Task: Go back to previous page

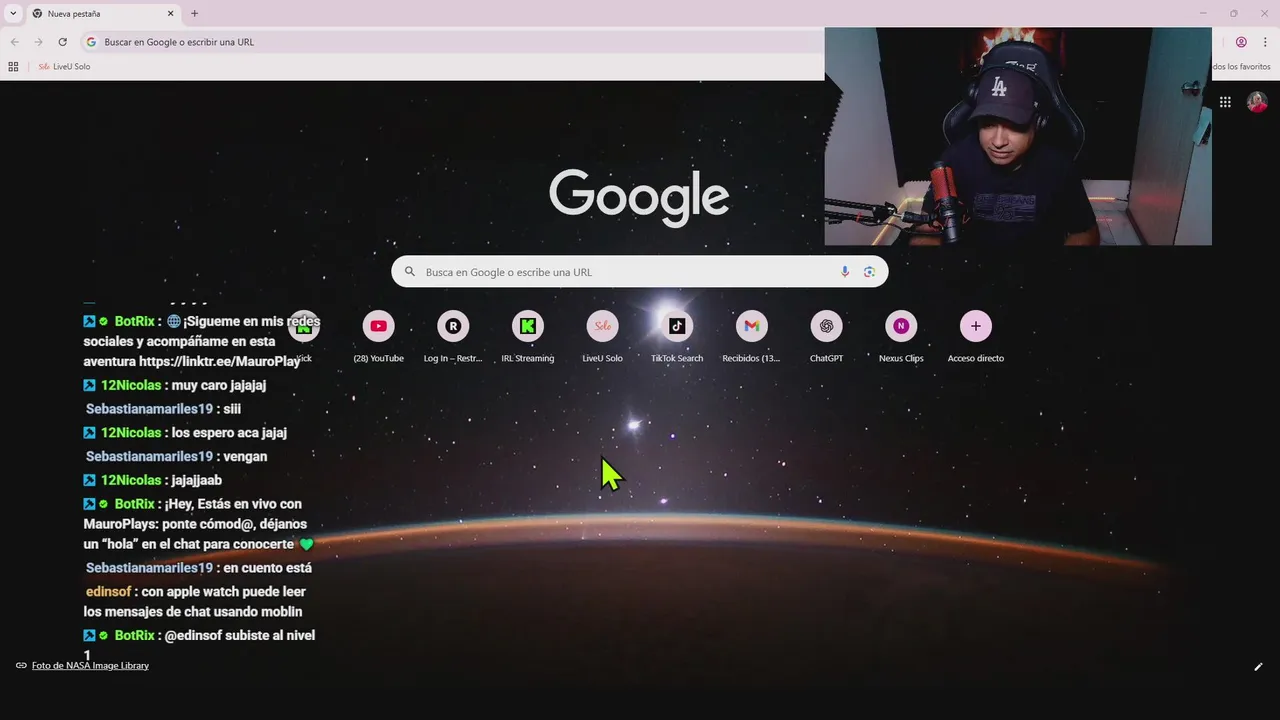Action: coord(14,42)
